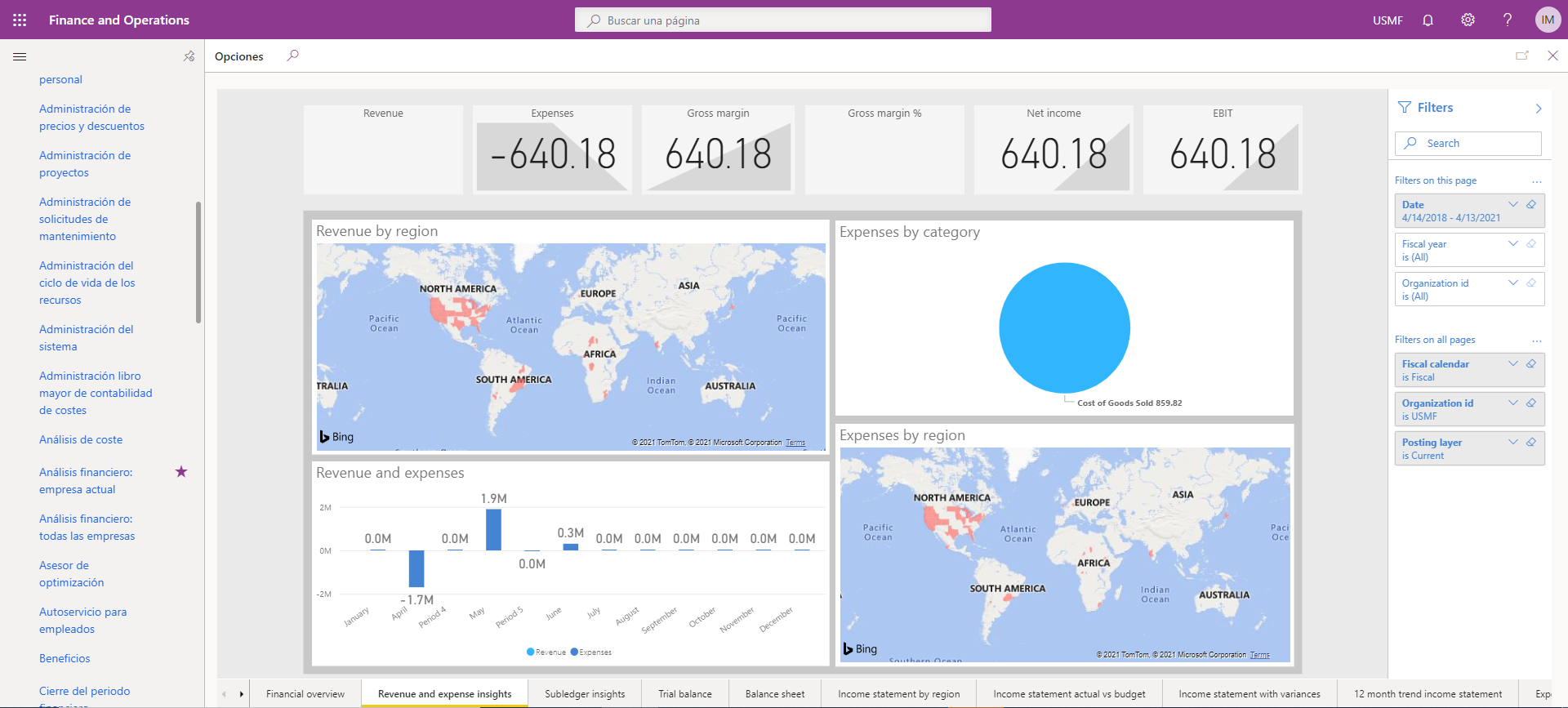Select the Revenue and expense insights tab
Viewport: 1568px width, 708px height.
(x=445, y=694)
